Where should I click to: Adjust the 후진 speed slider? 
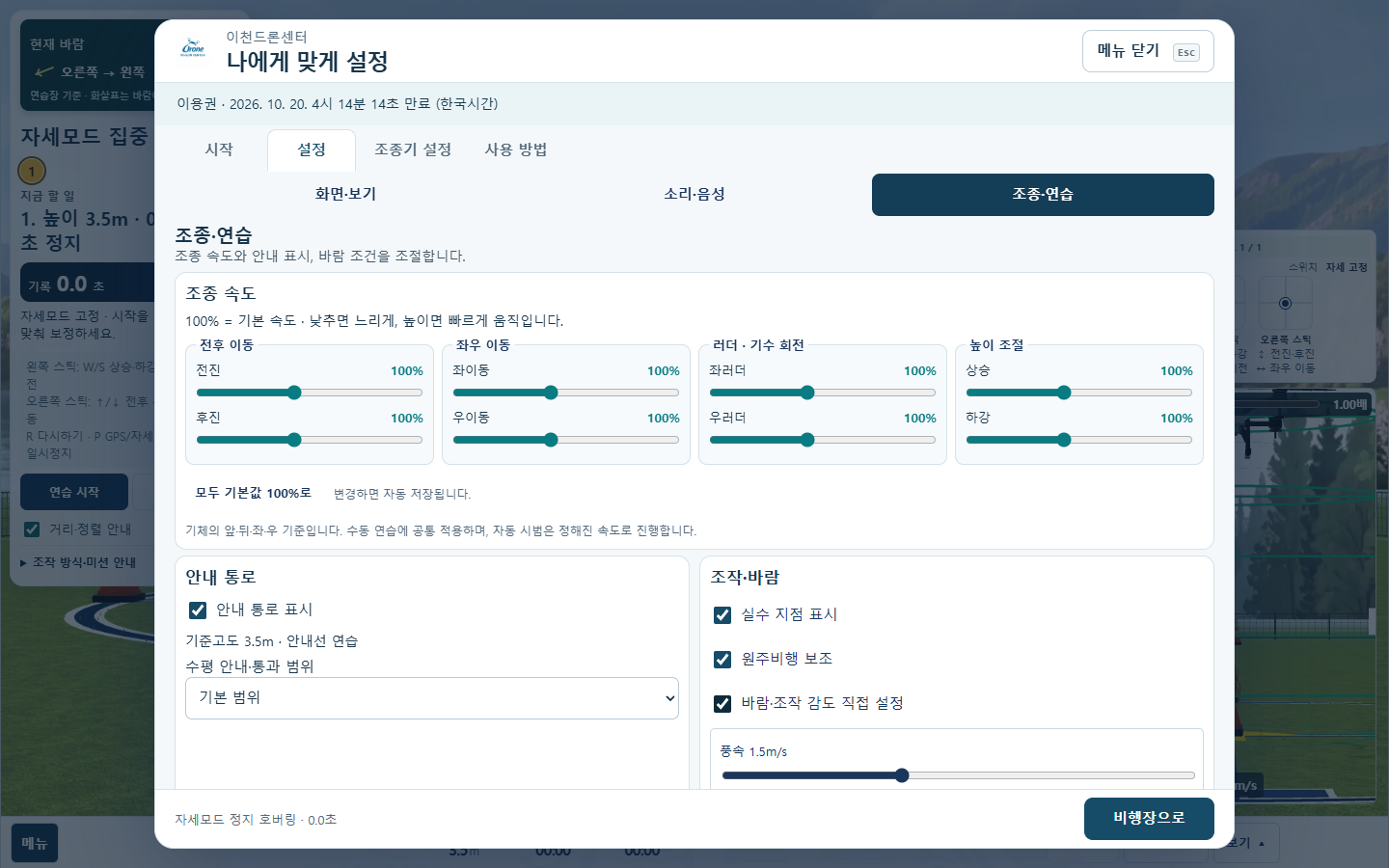tap(310, 440)
